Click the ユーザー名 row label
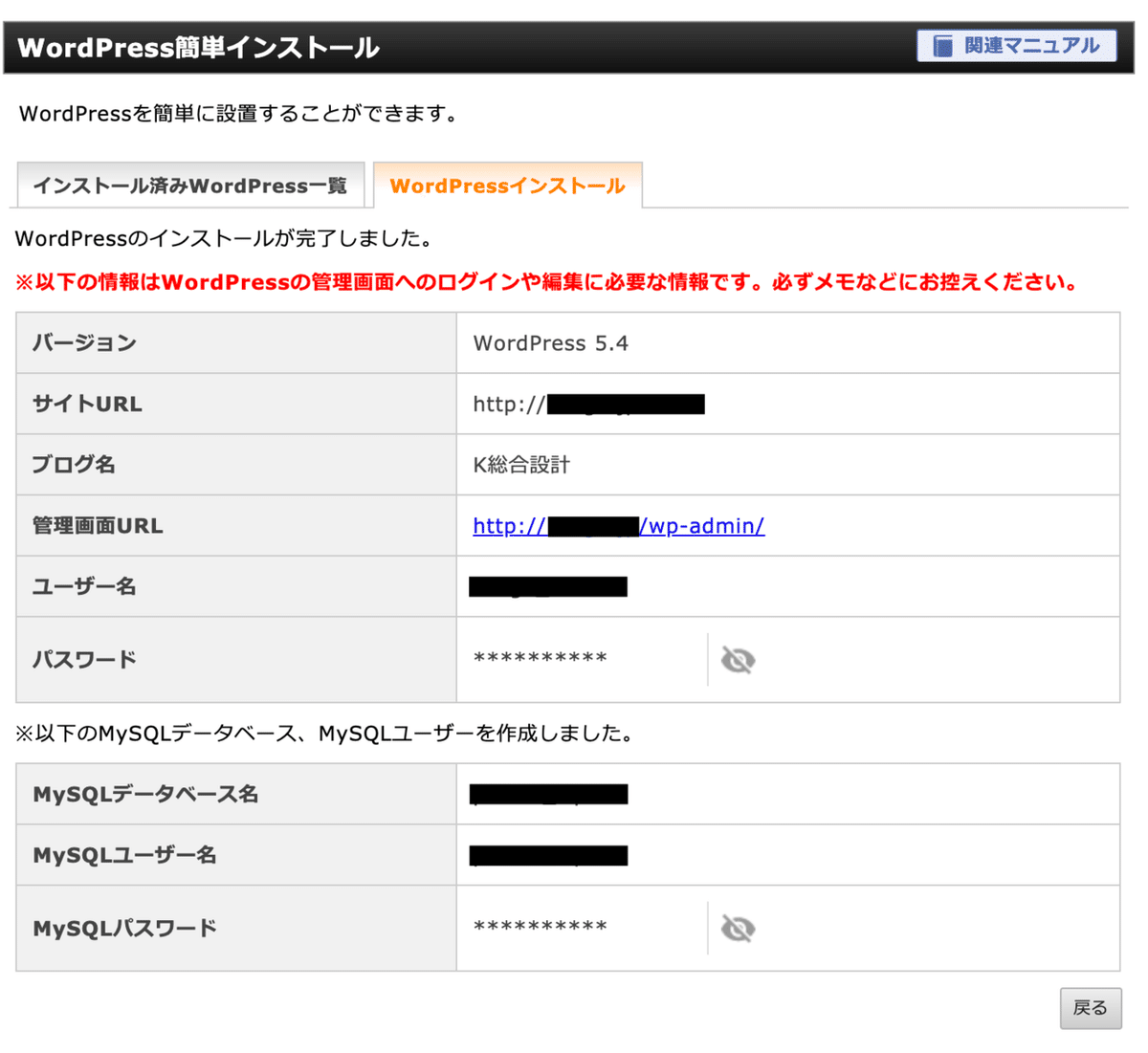Viewport: 1148px width, 1053px height. pos(84,586)
